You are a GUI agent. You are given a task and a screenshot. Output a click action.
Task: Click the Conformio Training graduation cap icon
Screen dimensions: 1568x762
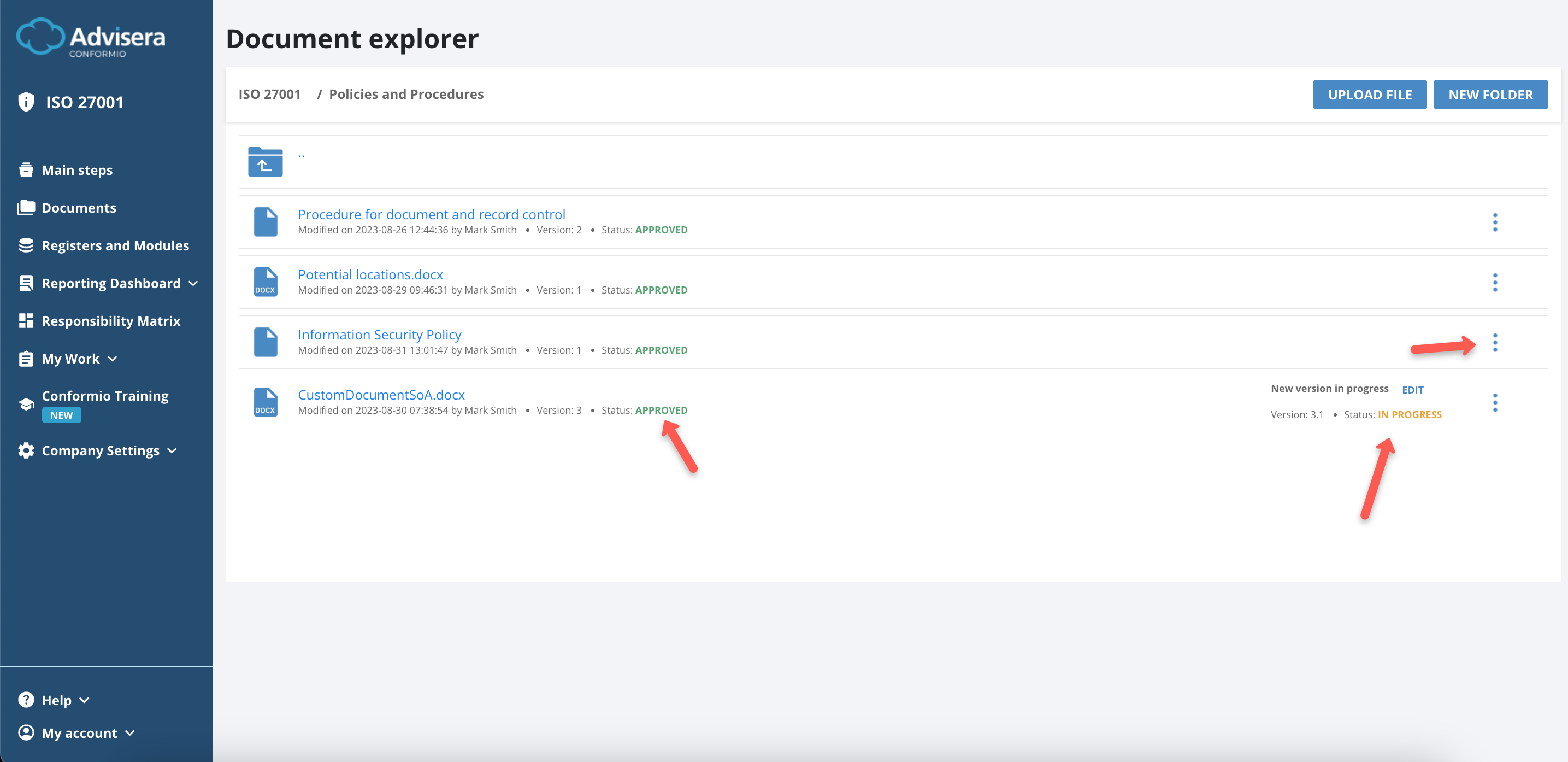27,403
